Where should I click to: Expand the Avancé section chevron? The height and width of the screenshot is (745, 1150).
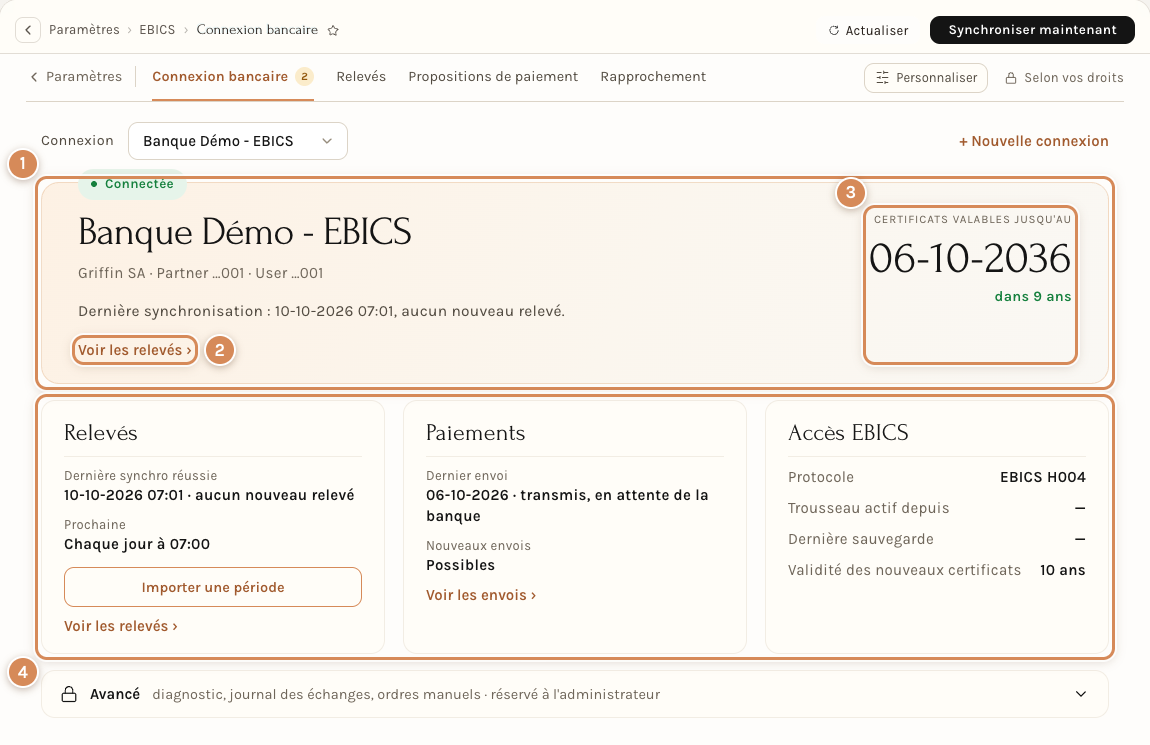[1081, 694]
